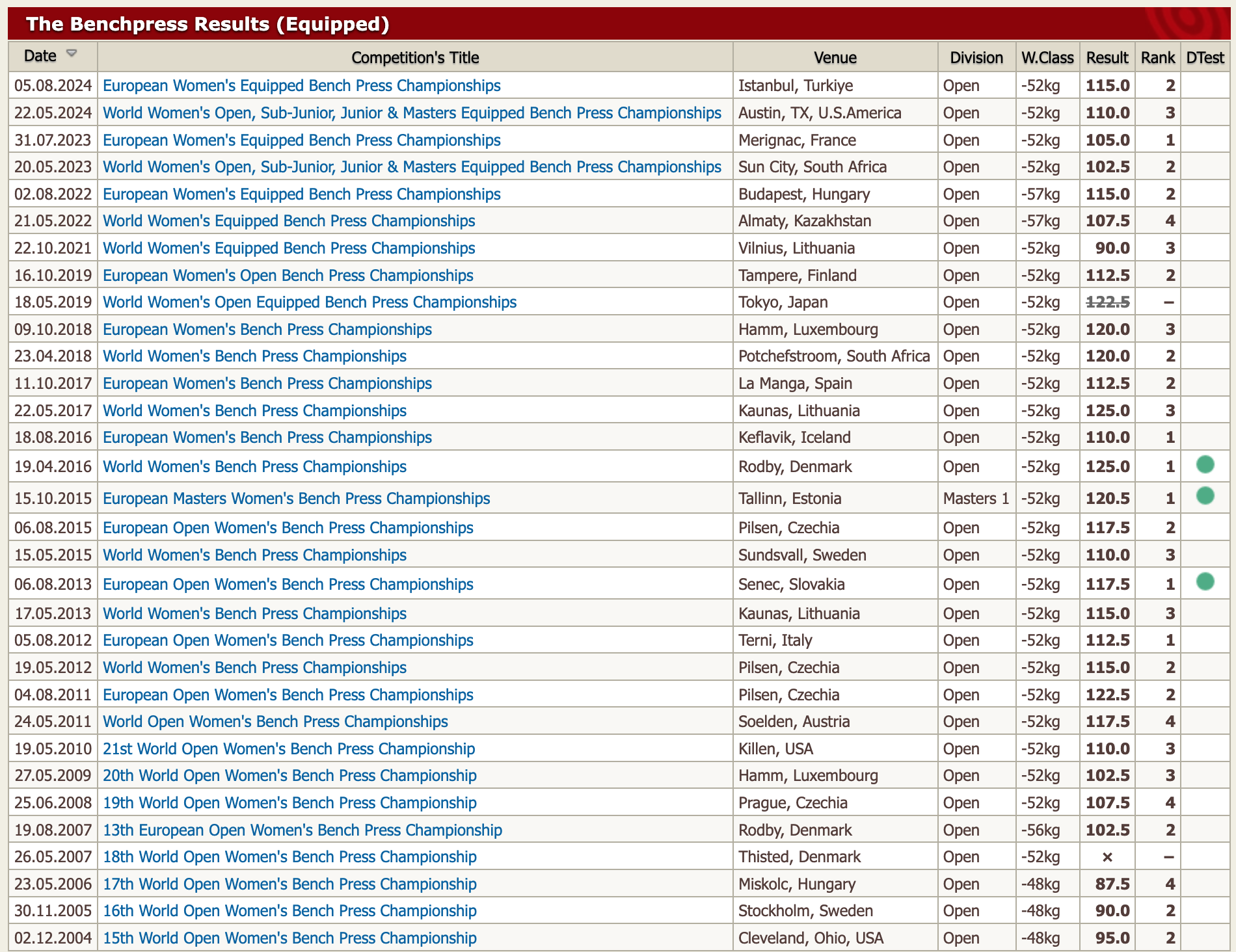Viewport: 1236px width, 952px height.
Task: Open 15.05.2015 World Women's Bench Press Championships
Action: pos(254,555)
